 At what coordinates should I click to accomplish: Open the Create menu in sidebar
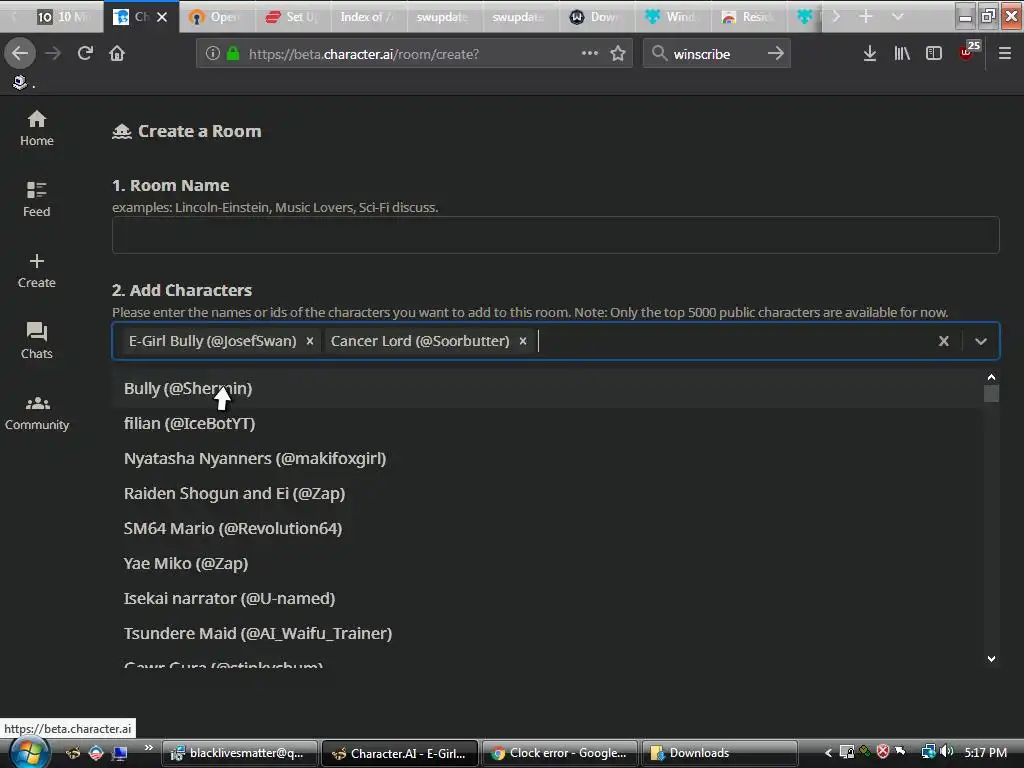(37, 270)
